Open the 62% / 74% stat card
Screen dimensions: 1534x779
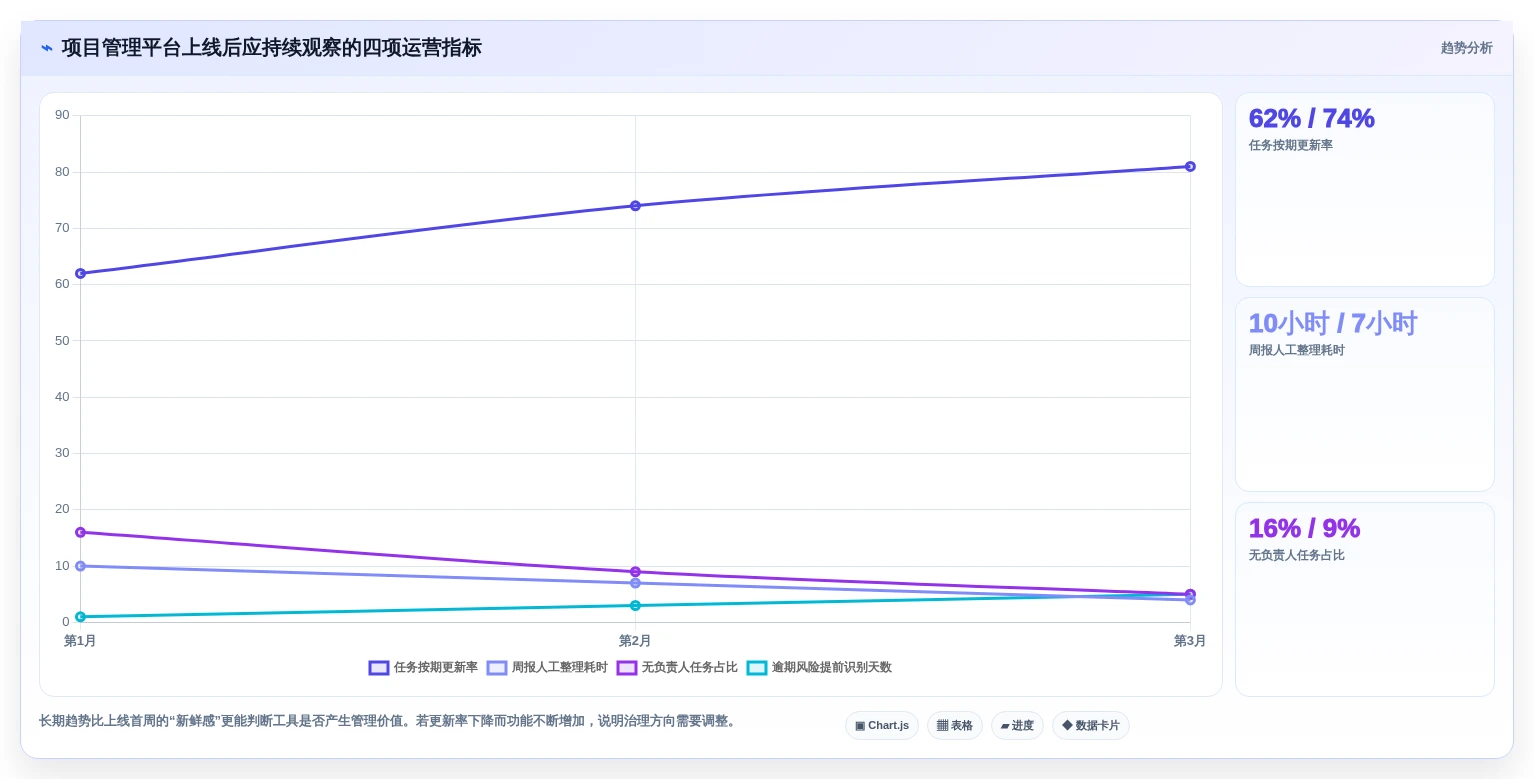(1365, 190)
